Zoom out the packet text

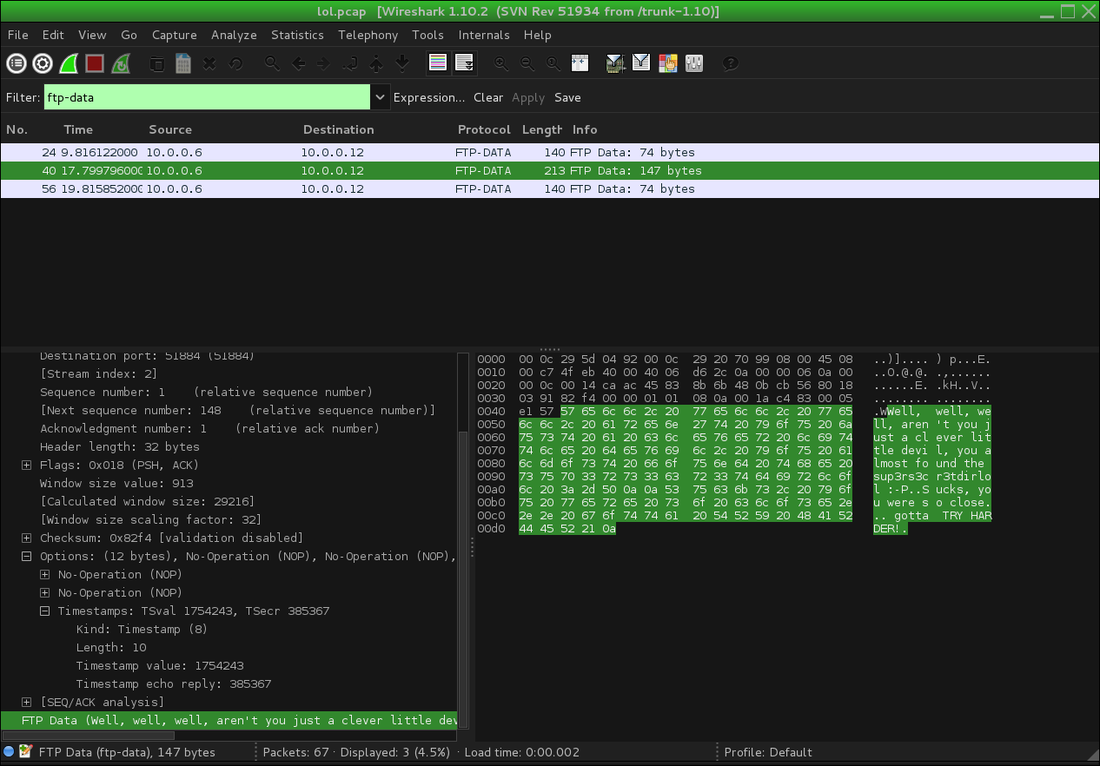click(527, 64)
